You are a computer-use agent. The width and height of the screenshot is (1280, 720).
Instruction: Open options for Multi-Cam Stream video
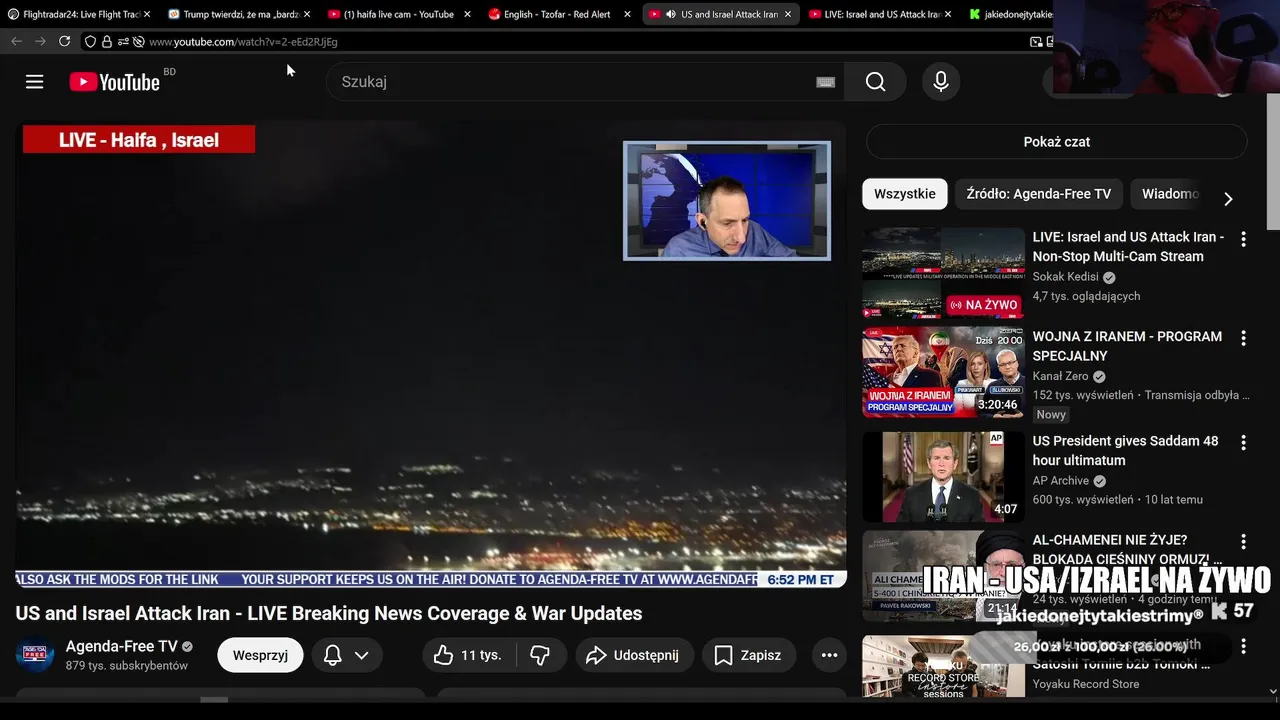coord(1243,239)
